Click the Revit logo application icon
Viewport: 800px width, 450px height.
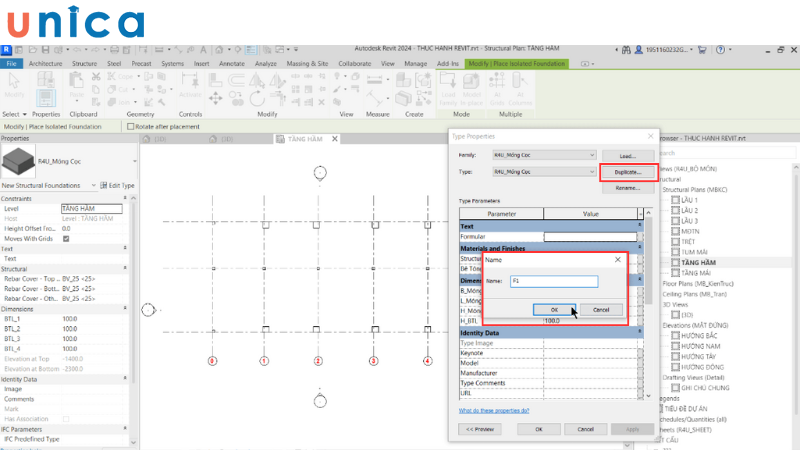point(7,47)
